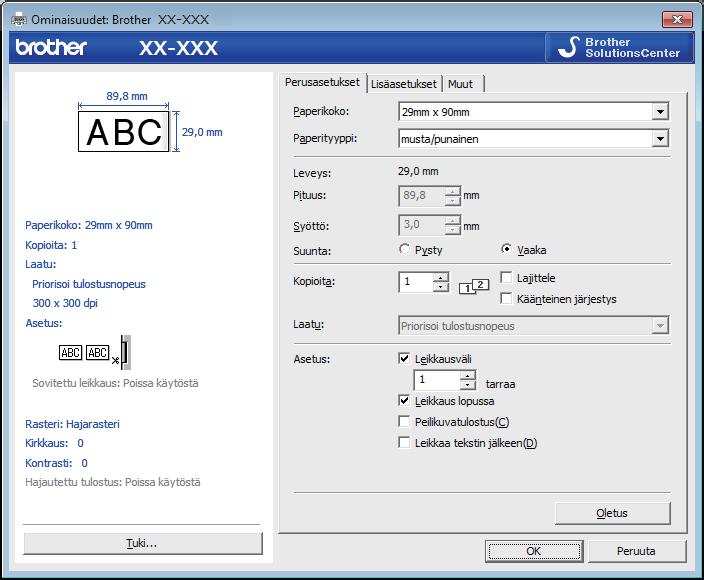Click the 'XX-XXX' model name in banner
This screenshot has width=704, height=580.
tap(178, 48)
